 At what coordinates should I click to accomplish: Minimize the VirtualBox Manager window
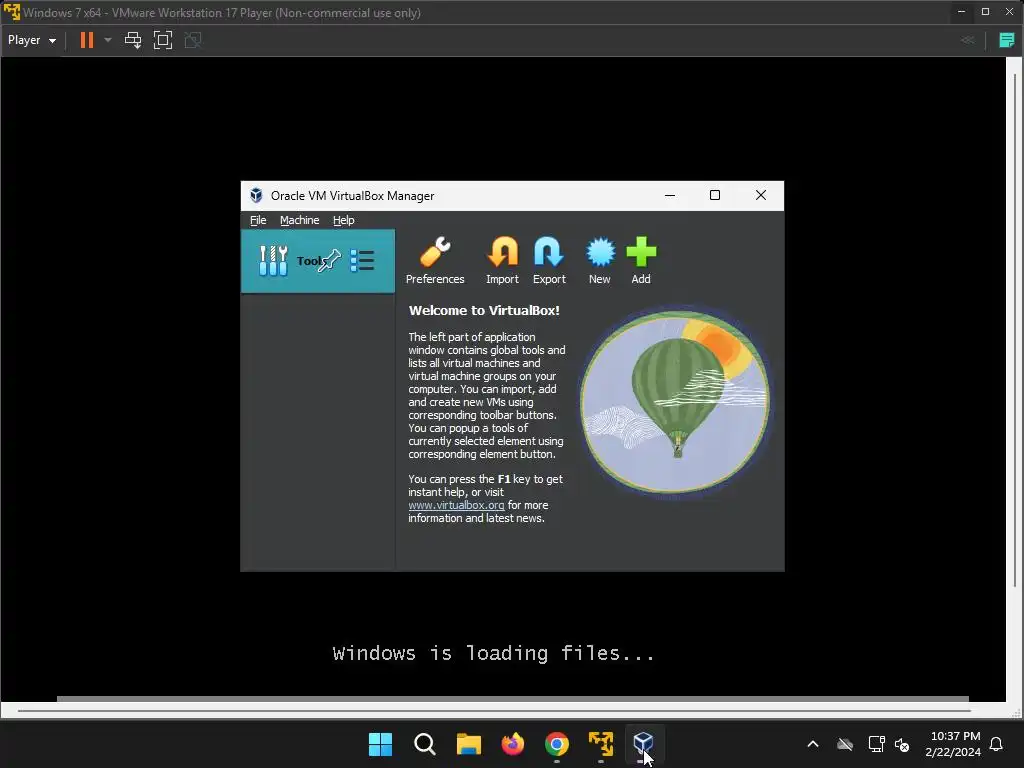tap(670, 195)
